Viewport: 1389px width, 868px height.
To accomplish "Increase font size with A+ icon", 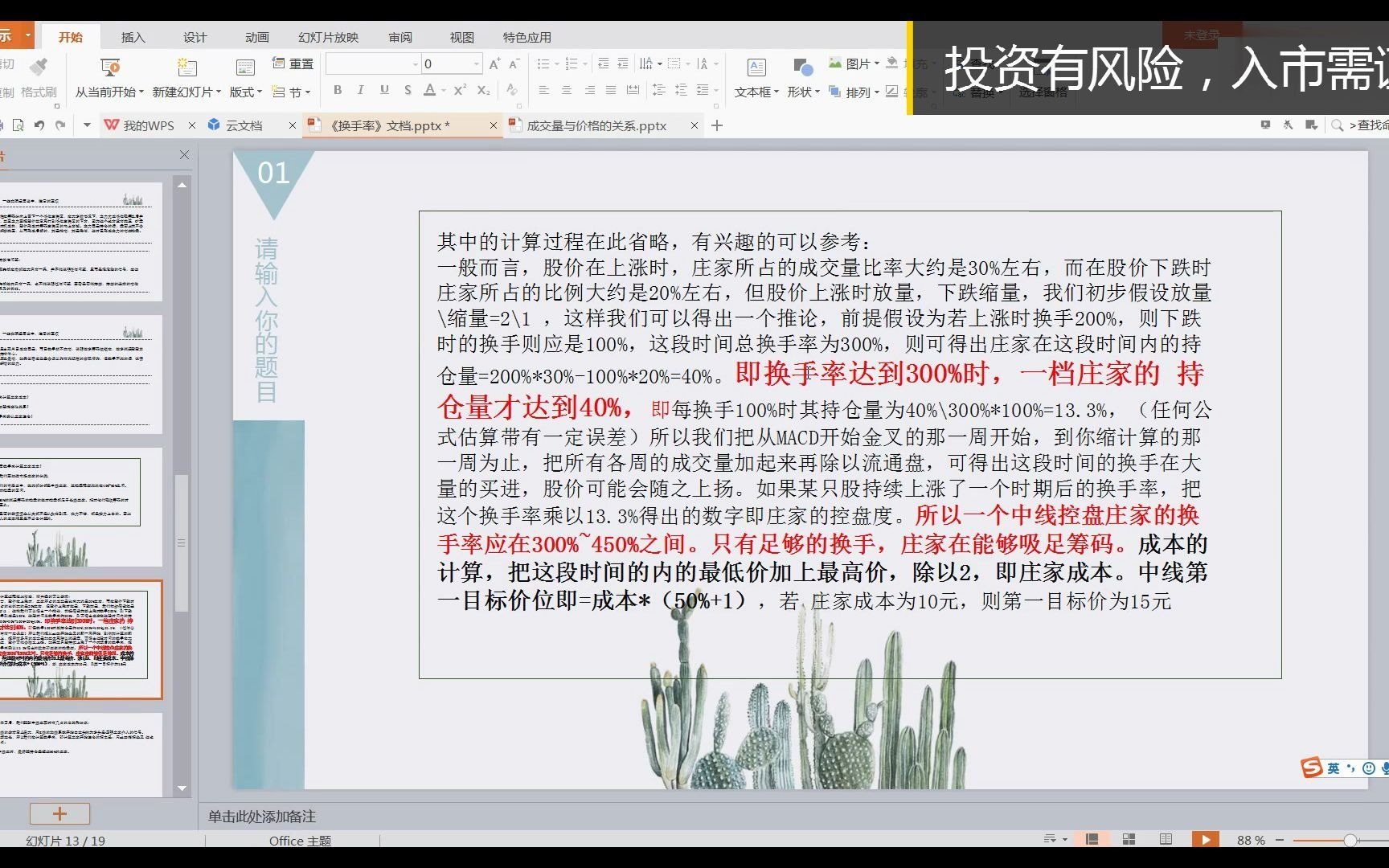I will [x=494, y=63].
